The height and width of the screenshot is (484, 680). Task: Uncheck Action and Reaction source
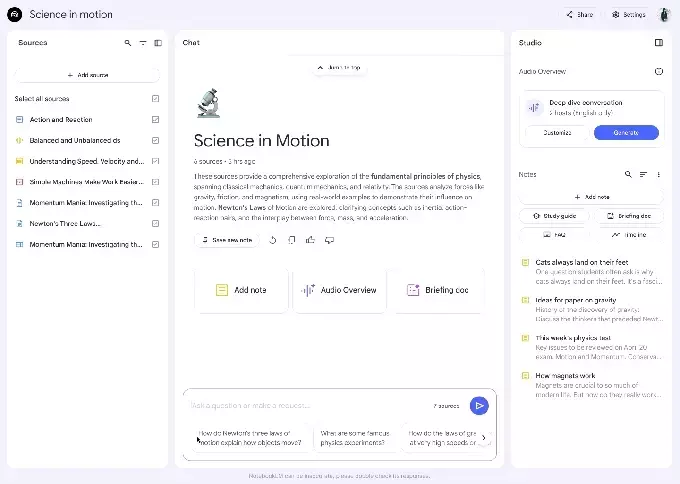[156, 119]
